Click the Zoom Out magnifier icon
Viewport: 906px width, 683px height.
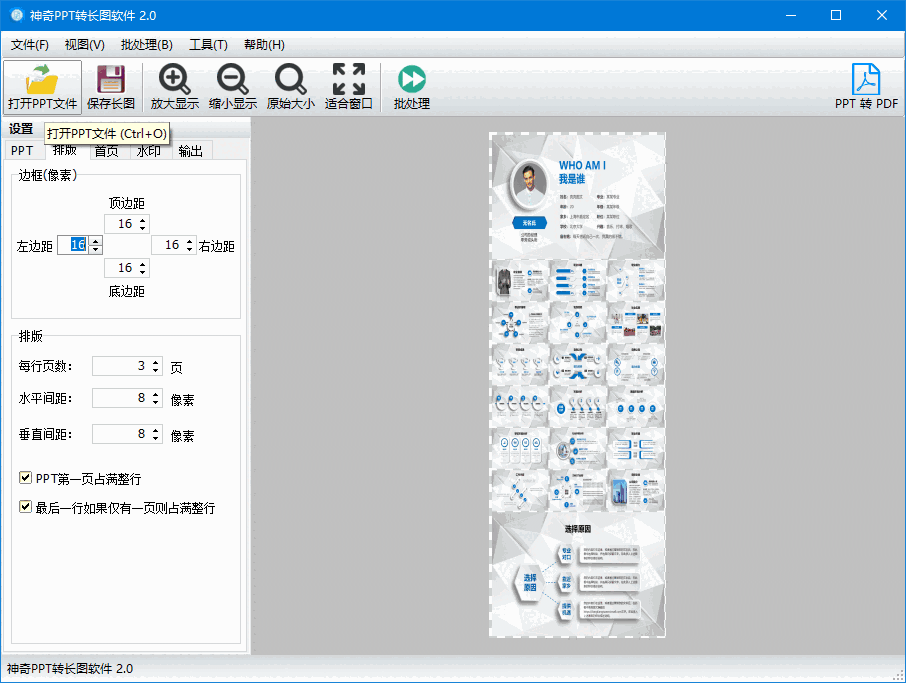click(x=232, y=79)
